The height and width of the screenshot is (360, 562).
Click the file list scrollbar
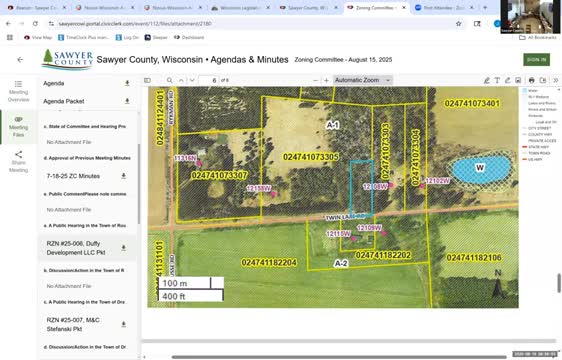point(139,185)
